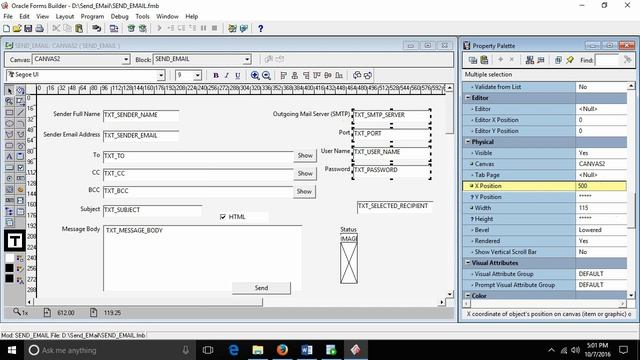Click the Connect to database icon
The width and height of the screenshot is (640, 360).
(96, 29)
